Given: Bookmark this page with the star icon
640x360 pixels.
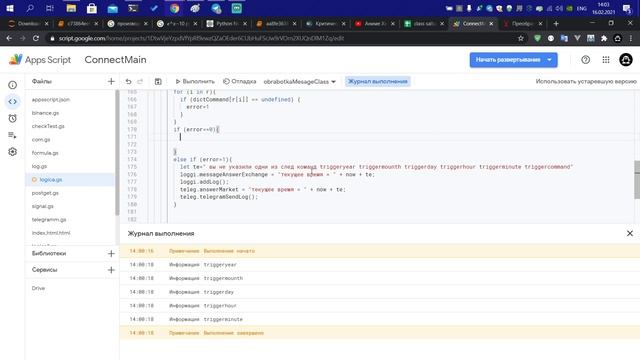Looking at the screenshot, I should click(520, 38).
